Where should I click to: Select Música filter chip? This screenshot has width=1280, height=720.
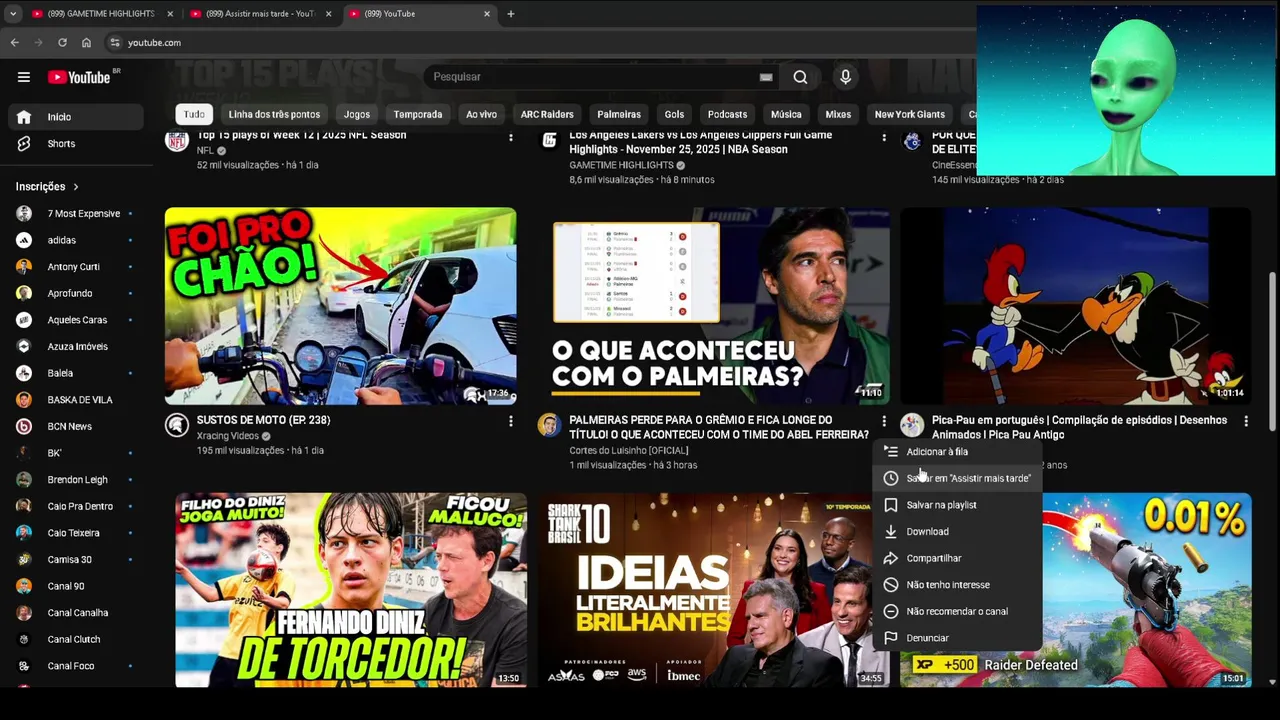click(x=786, y=114)
